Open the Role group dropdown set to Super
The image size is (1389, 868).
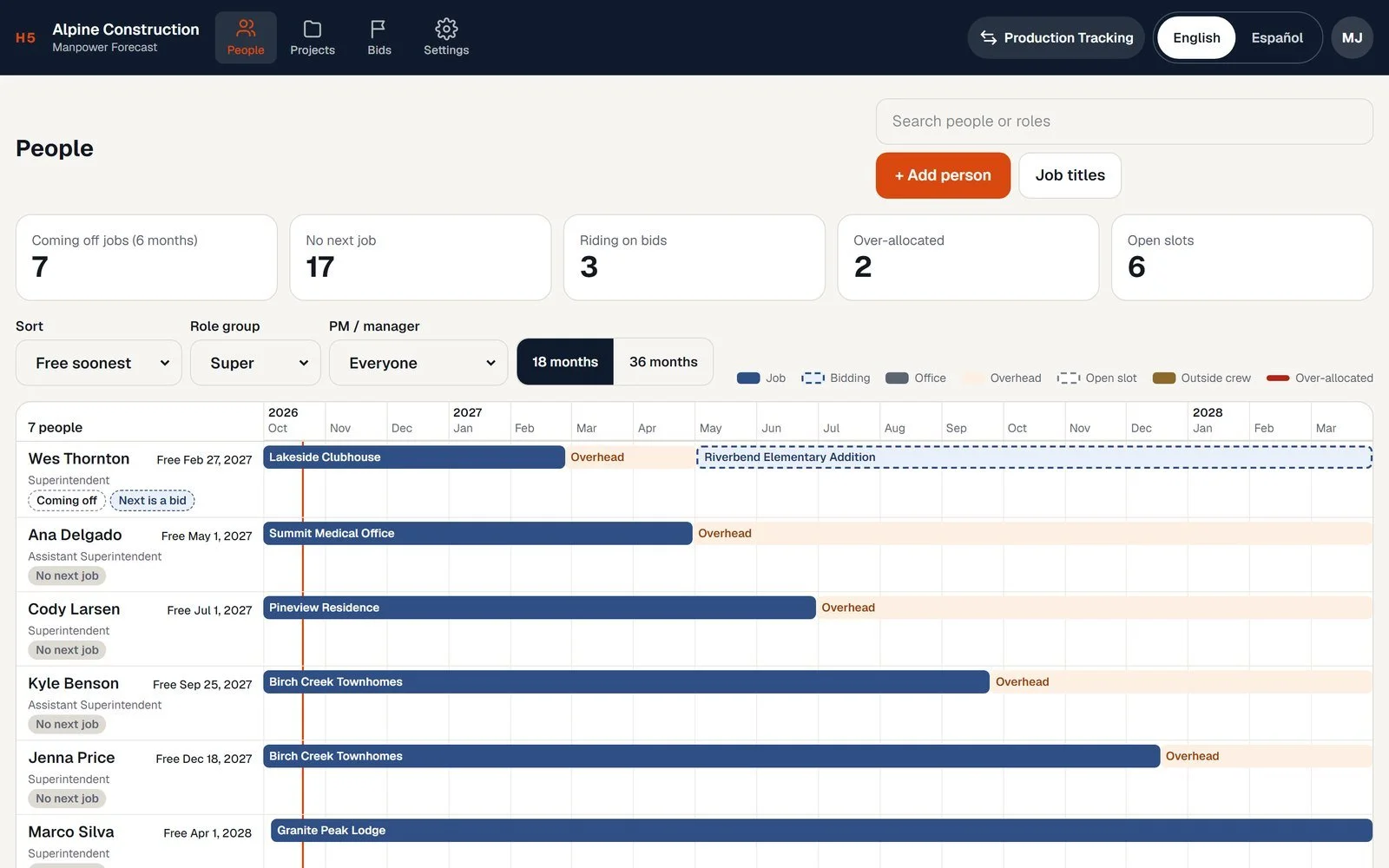255,363
